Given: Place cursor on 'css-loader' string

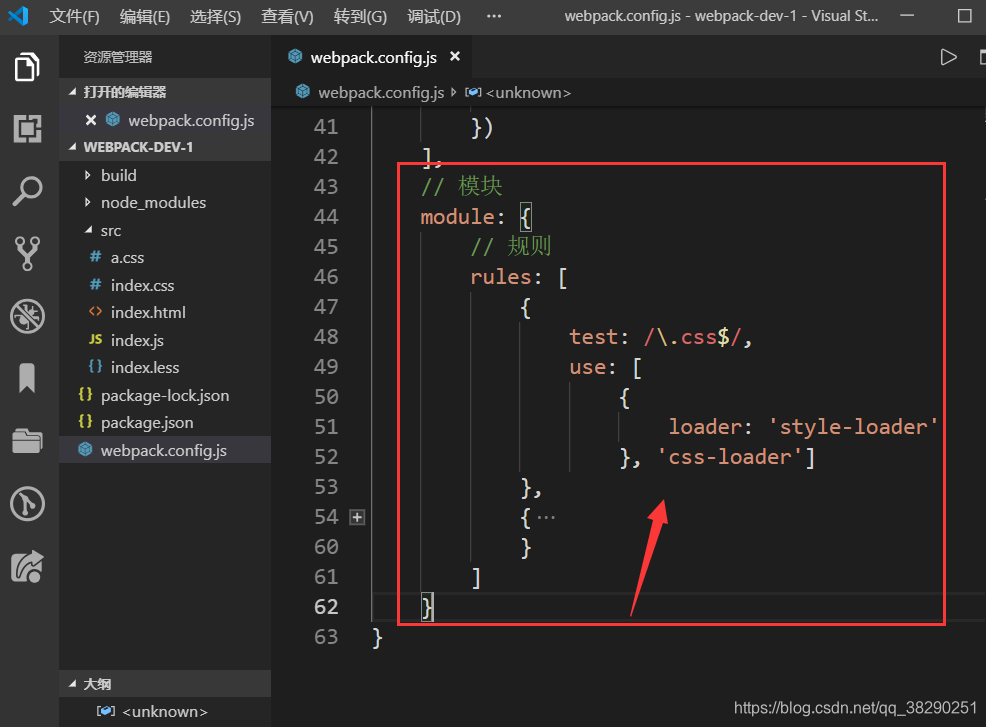Looking at the screenshot, I should click(x=729, y=457).
